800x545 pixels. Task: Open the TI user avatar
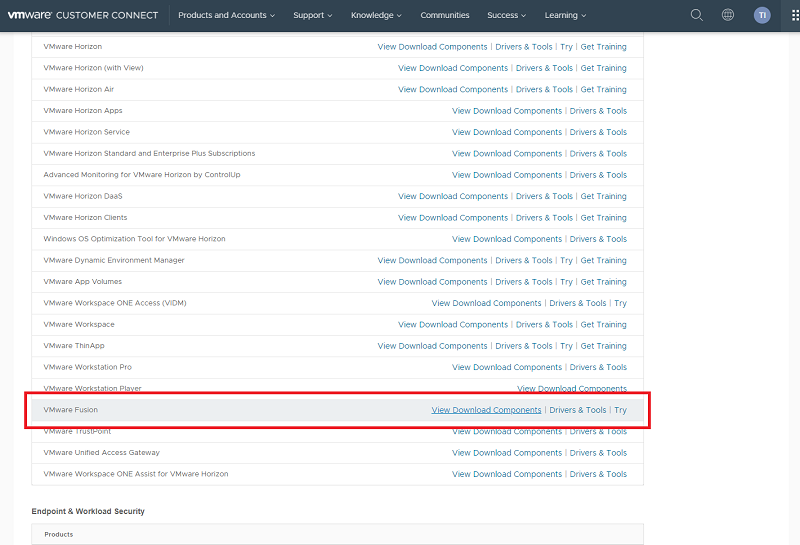click(x=762, y=15)
